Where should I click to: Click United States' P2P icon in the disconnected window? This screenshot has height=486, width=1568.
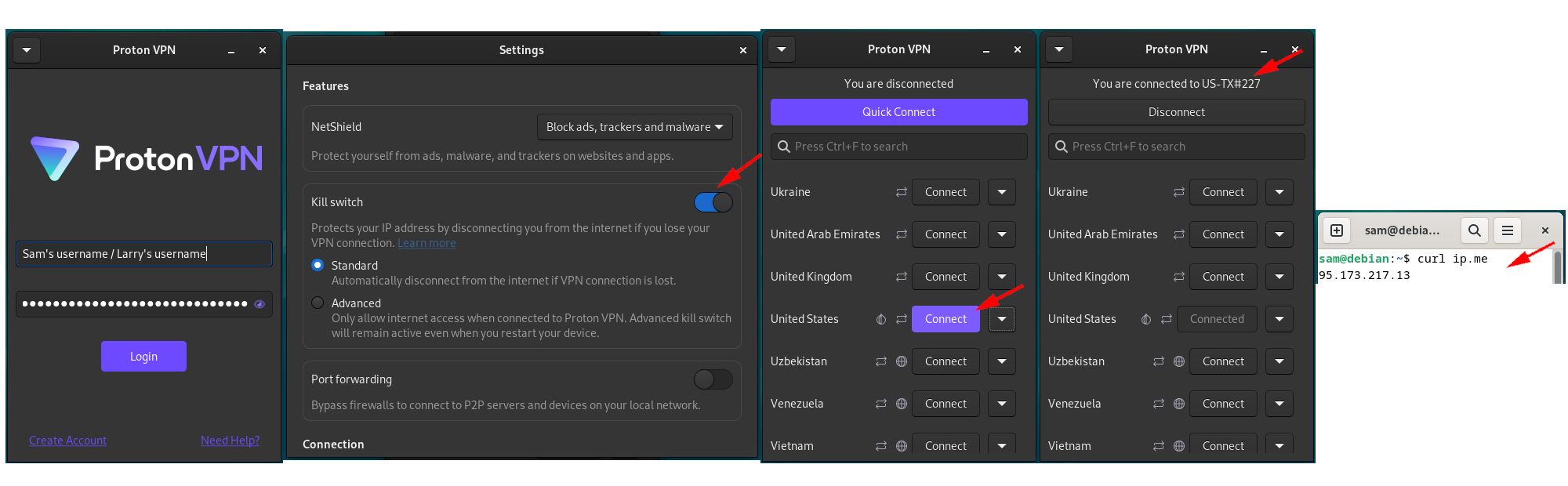click(x=902, y=319)
